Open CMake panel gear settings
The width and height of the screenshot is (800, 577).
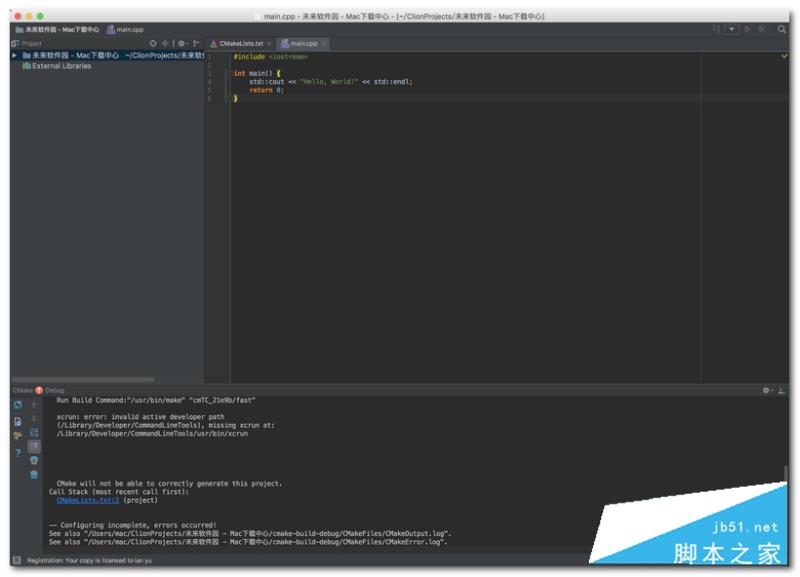(767, 390)
